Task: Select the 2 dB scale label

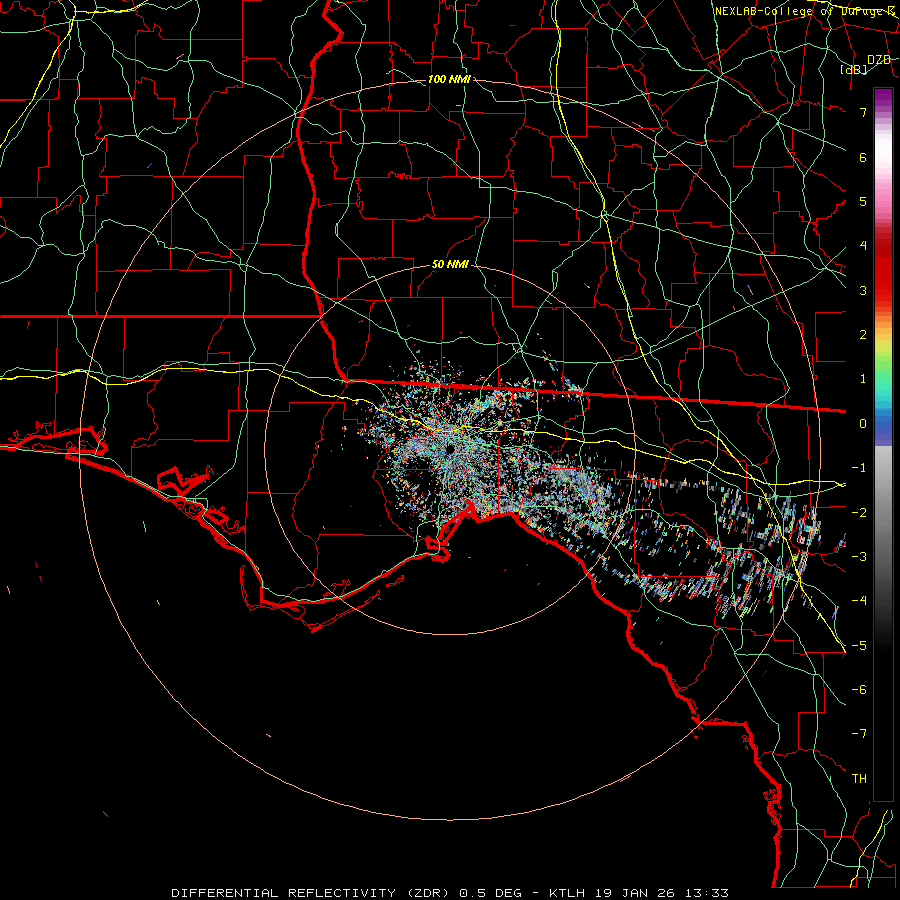Action: (x=863, y=335)
